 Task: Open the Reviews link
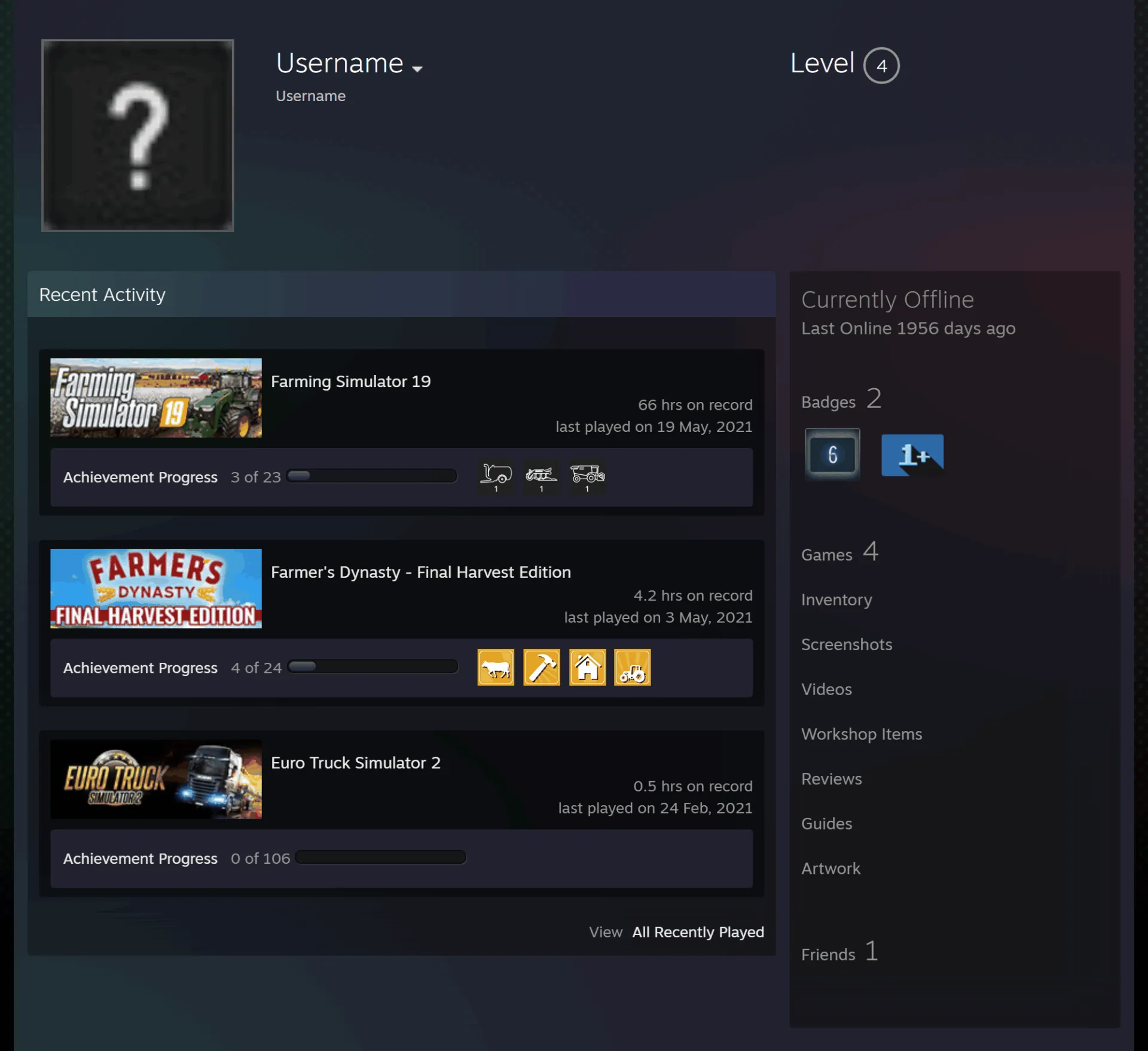[832, 779]
